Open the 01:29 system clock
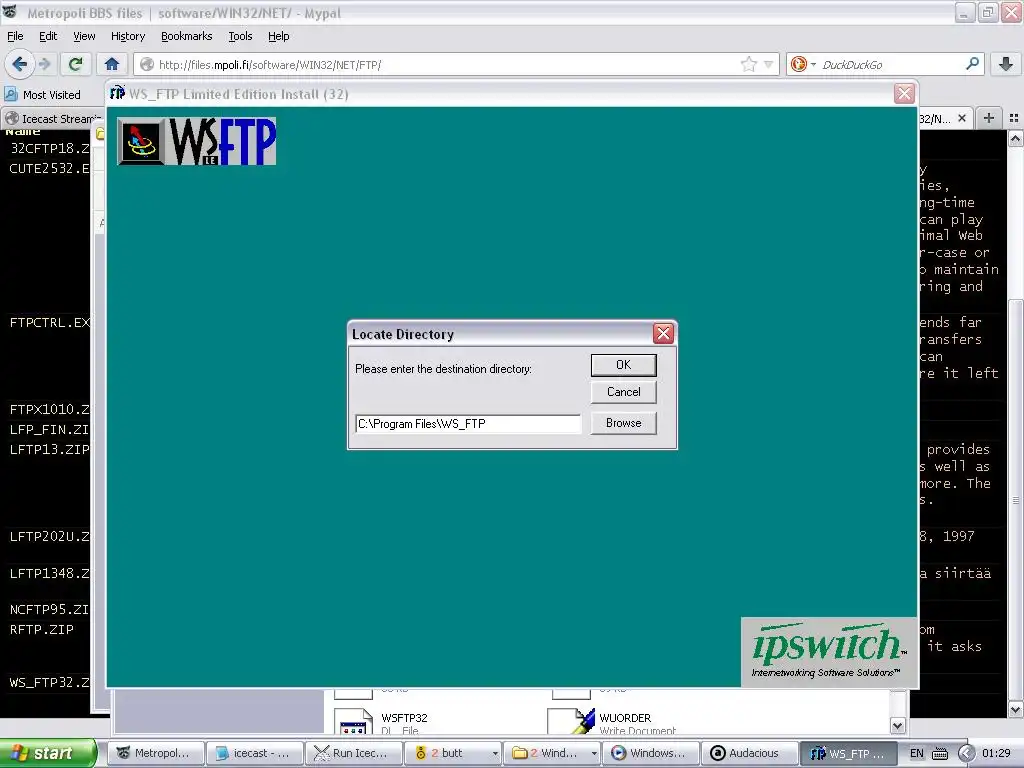The image size is (1024, 768). [996, 753]
